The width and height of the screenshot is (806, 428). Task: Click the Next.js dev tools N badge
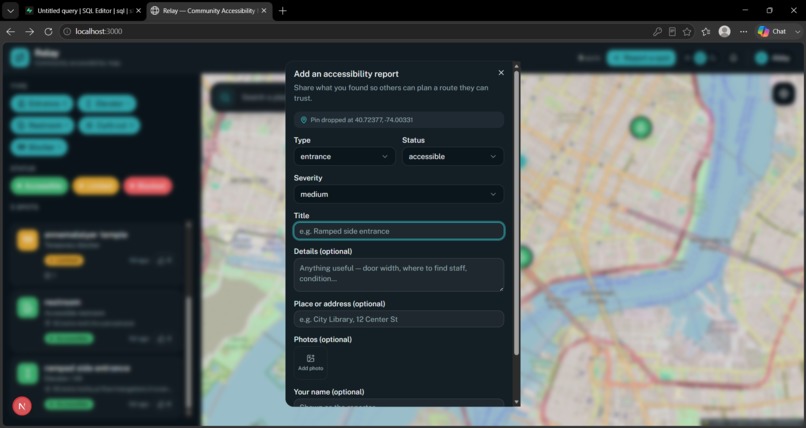click(22, 406)
